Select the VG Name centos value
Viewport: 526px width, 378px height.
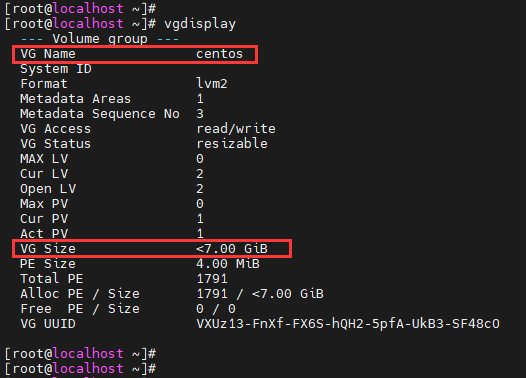coord(219,54)
